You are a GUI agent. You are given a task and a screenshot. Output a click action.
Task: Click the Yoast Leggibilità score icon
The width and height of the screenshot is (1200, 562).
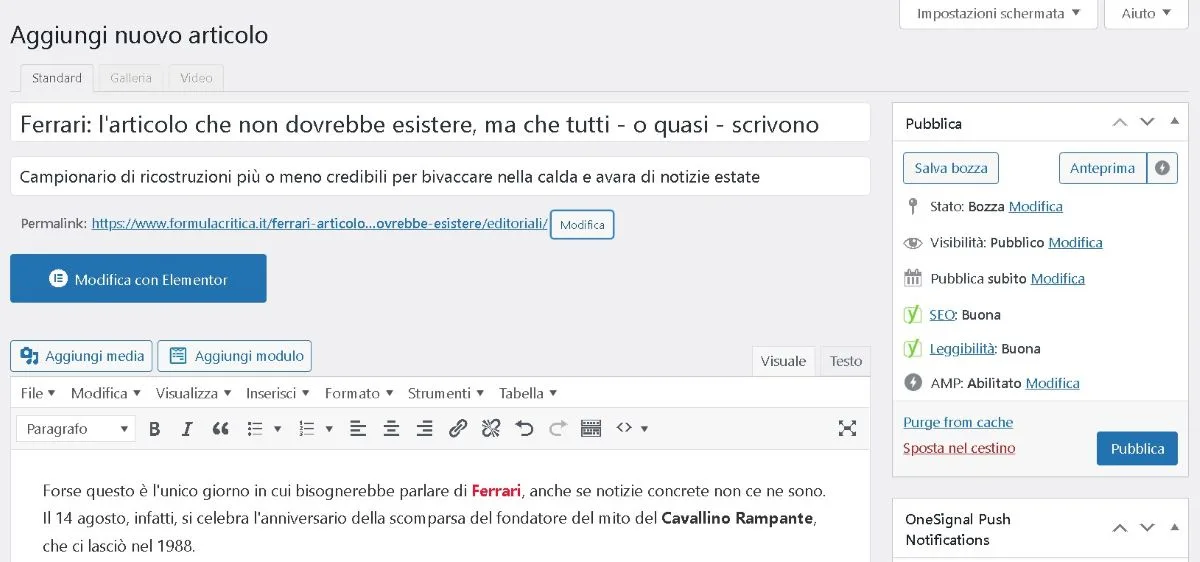point(912,348)
